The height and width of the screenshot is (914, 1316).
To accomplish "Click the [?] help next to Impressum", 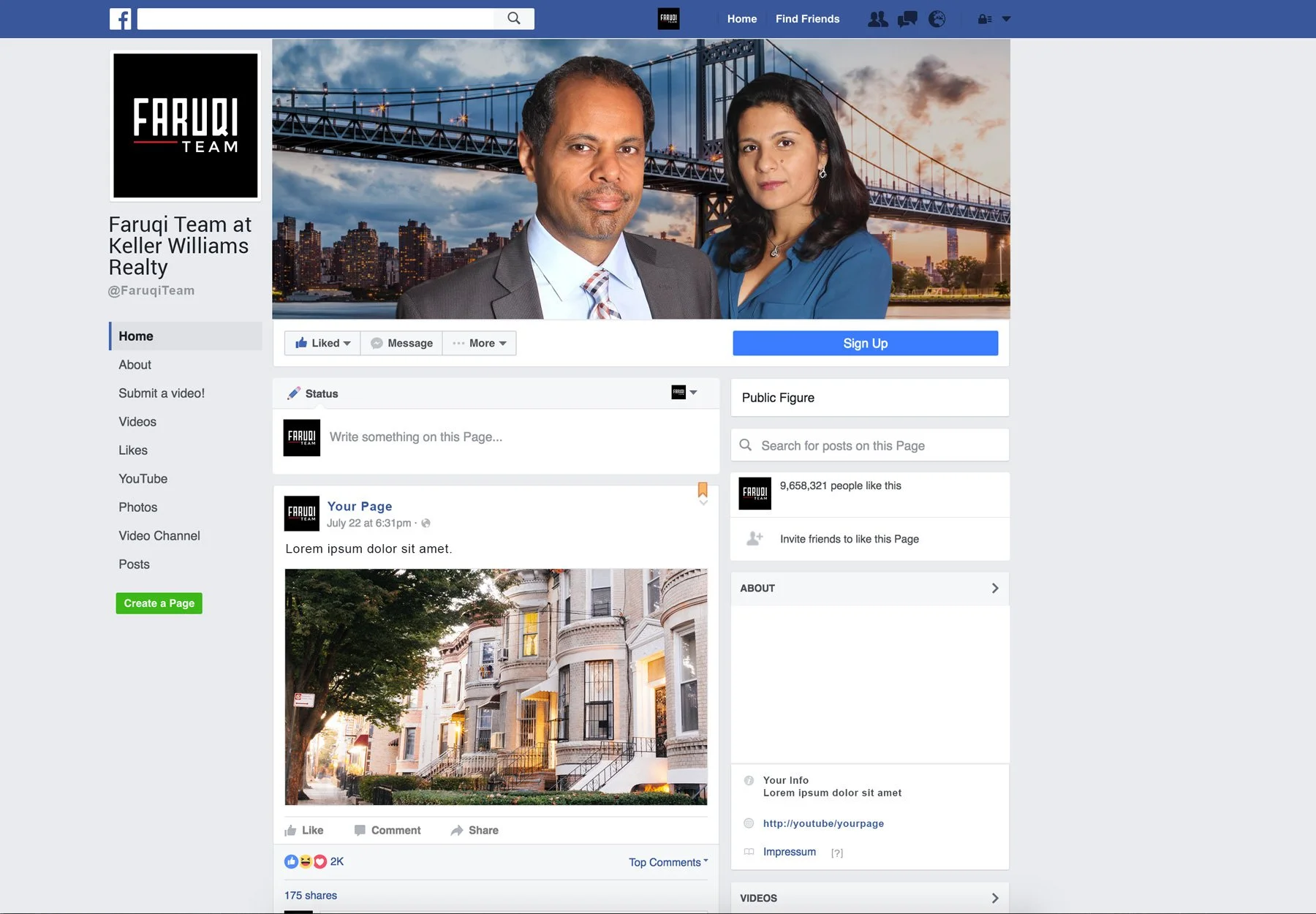I will tap(837, 853).
